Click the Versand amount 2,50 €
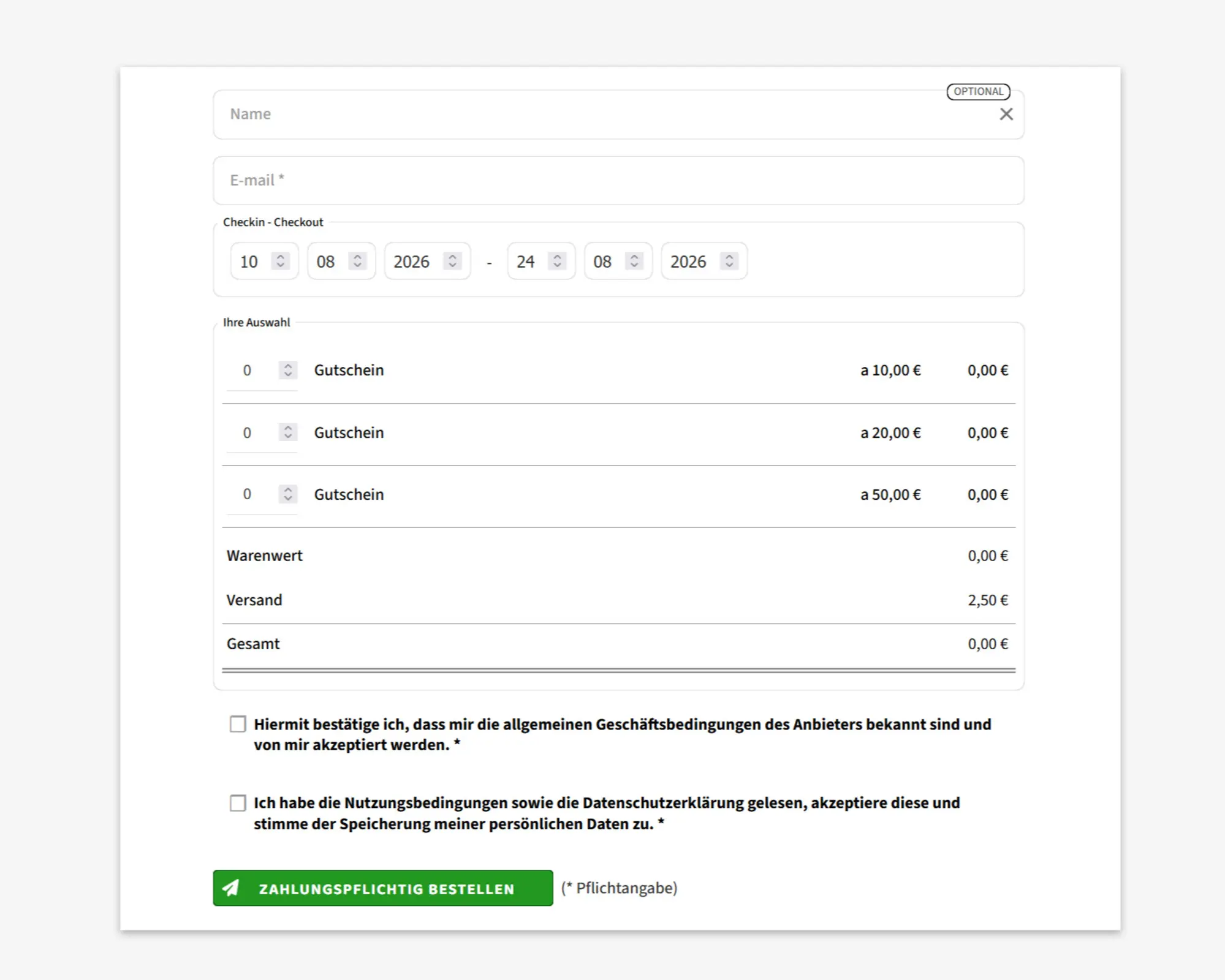1225x980 pixels. point(988,600)
